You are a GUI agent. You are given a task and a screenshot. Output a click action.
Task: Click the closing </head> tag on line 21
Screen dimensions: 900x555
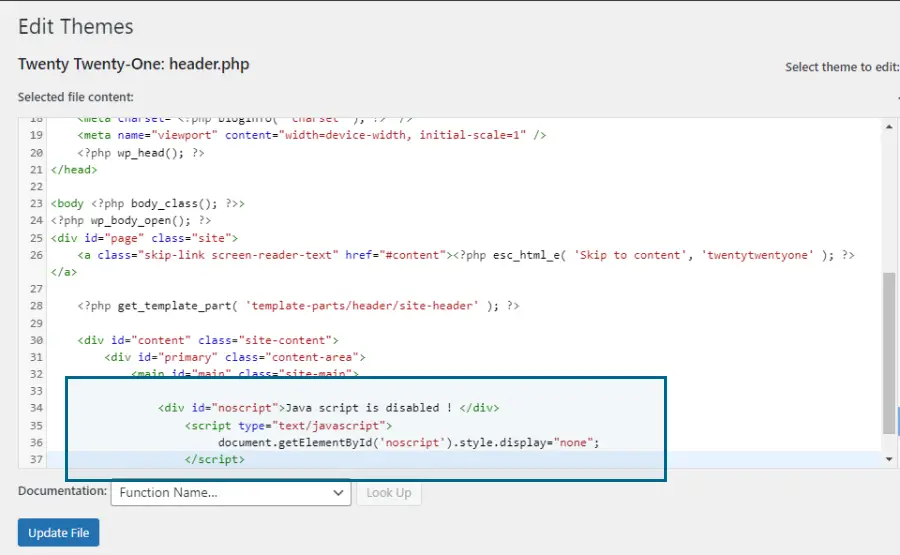74,170
